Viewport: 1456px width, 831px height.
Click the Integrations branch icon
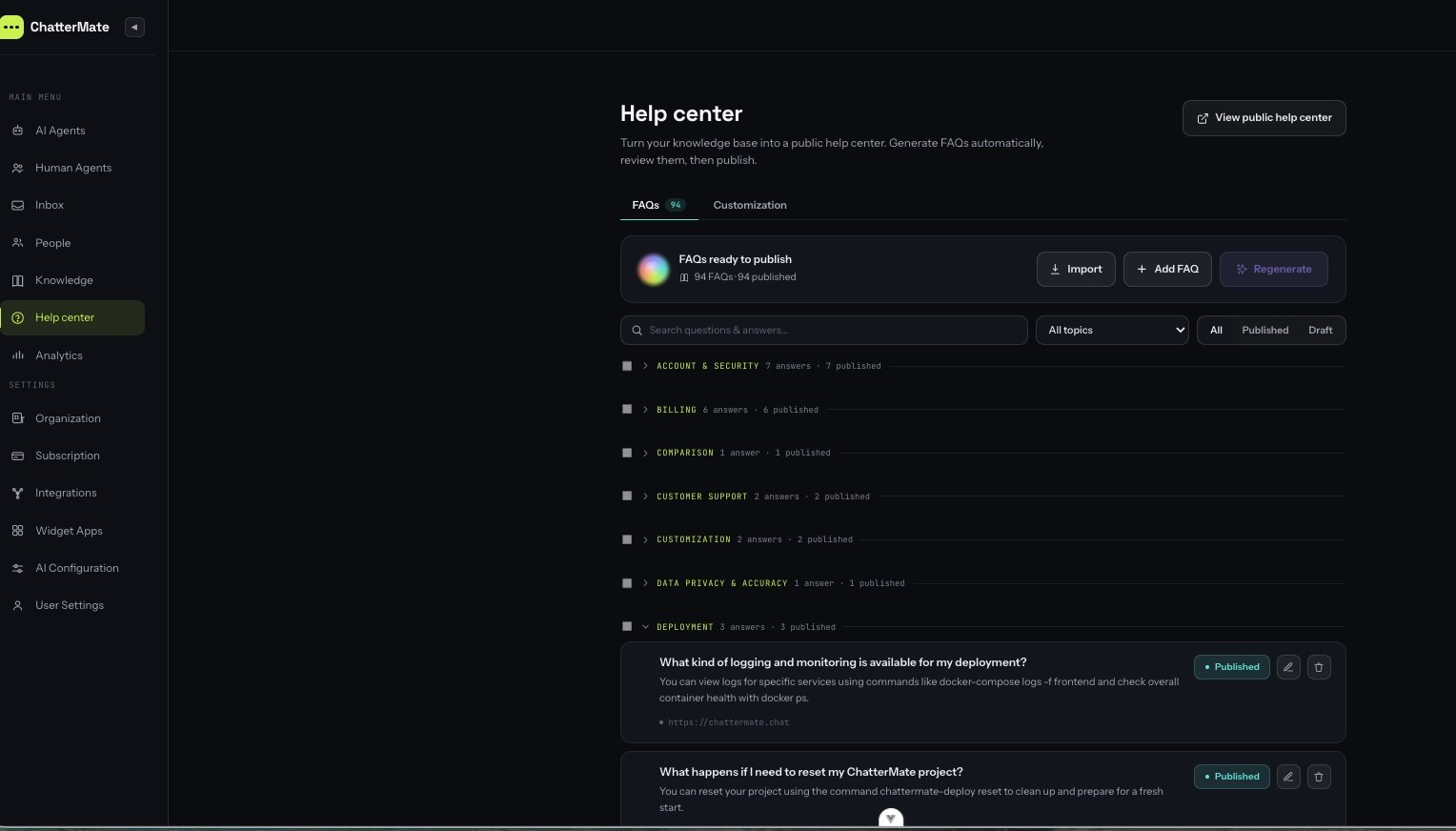click(x=17, y=493)
